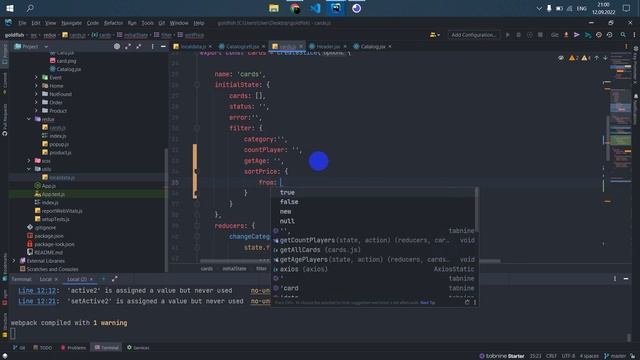
Task: Click Add Configuration button
Action: pyautogui.click(x=473, y=35)
